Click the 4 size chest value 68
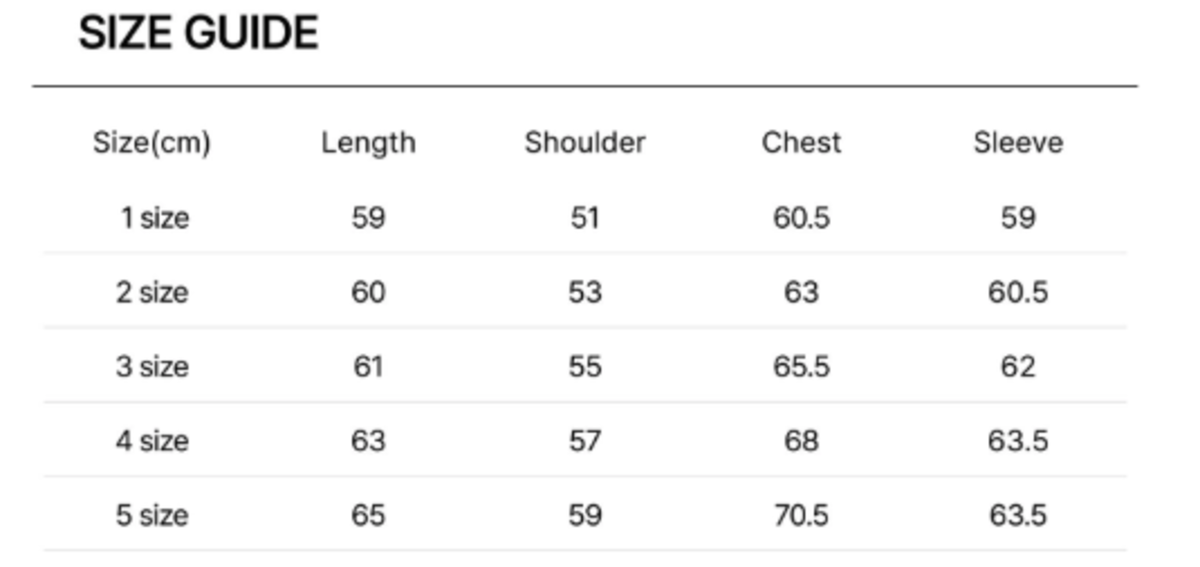The height and width of the screenshot is (567, 1200). pos(801,440)
